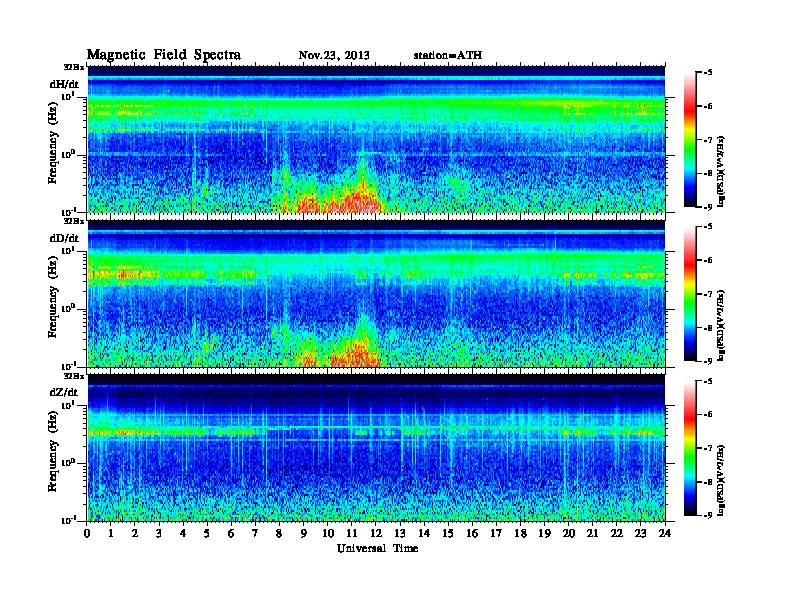Click hour tick label "11" on the time axis
Viewport: 792px width, 612px height.
click(352, 534)
